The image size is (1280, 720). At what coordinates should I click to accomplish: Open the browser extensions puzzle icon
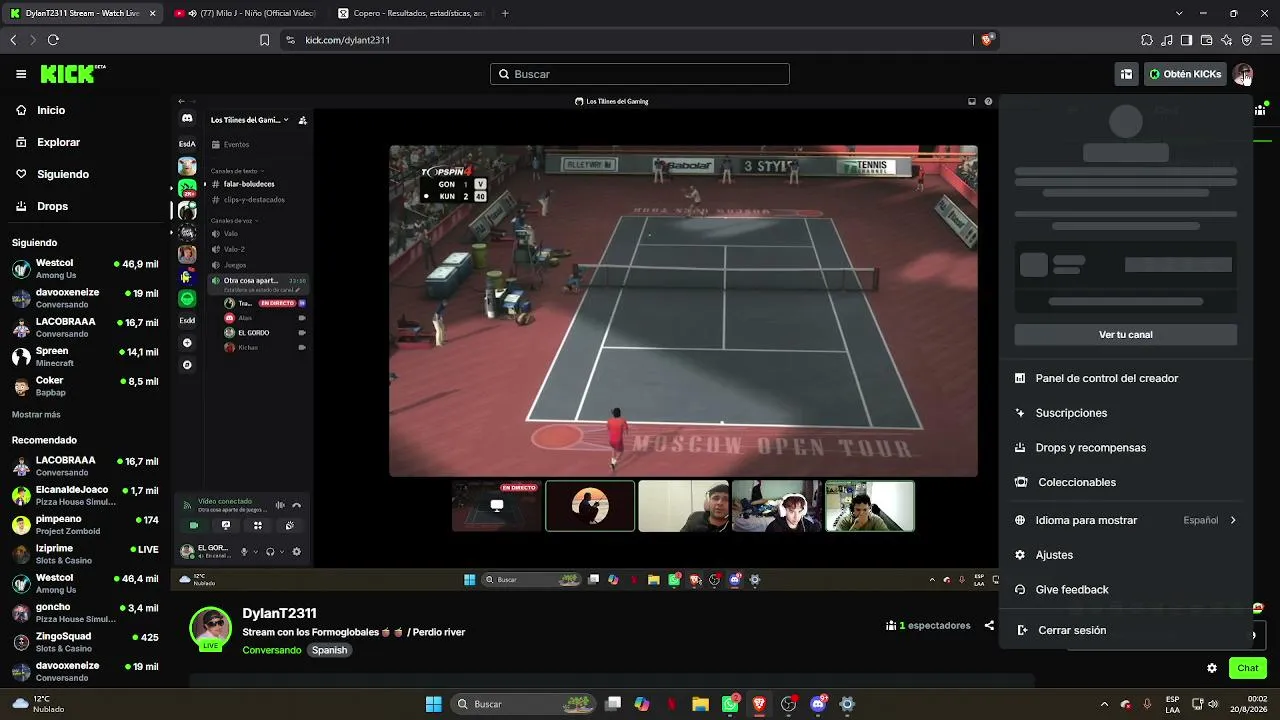(x=1147, y=40)
